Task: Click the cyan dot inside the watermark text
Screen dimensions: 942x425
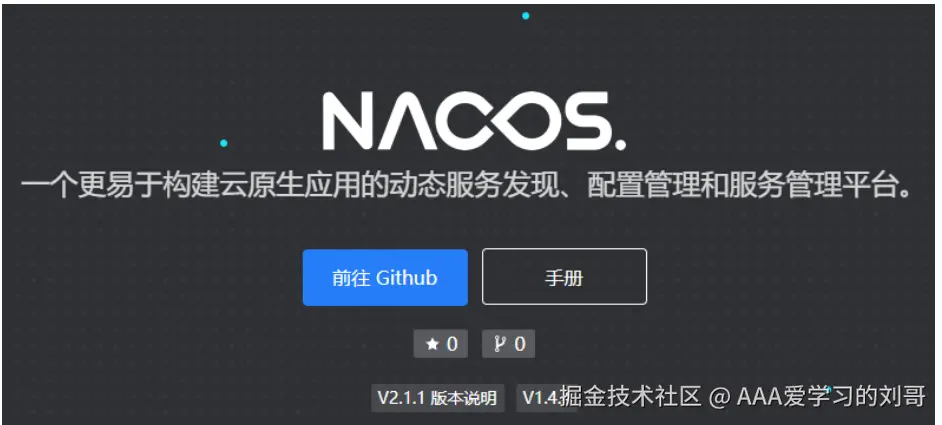Action: pos(828,390)
